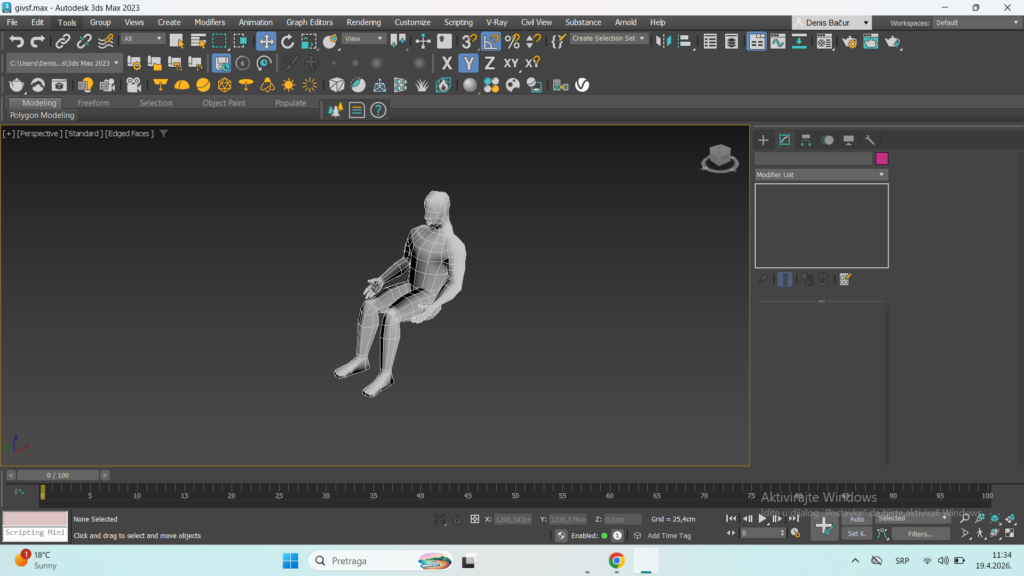1024x576 pixels.
Task: Expand the Polygon Modeling panel
Action: 42,115
